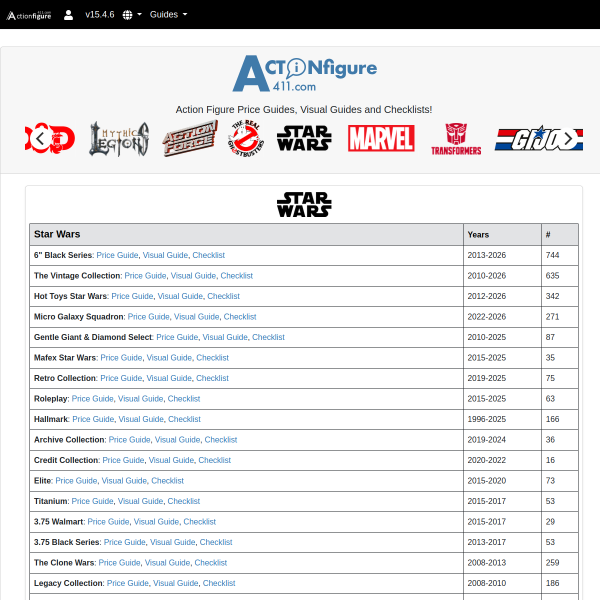
Task: Click the 744 count cell
Action: pyautogui.click(x=560, y=255)
